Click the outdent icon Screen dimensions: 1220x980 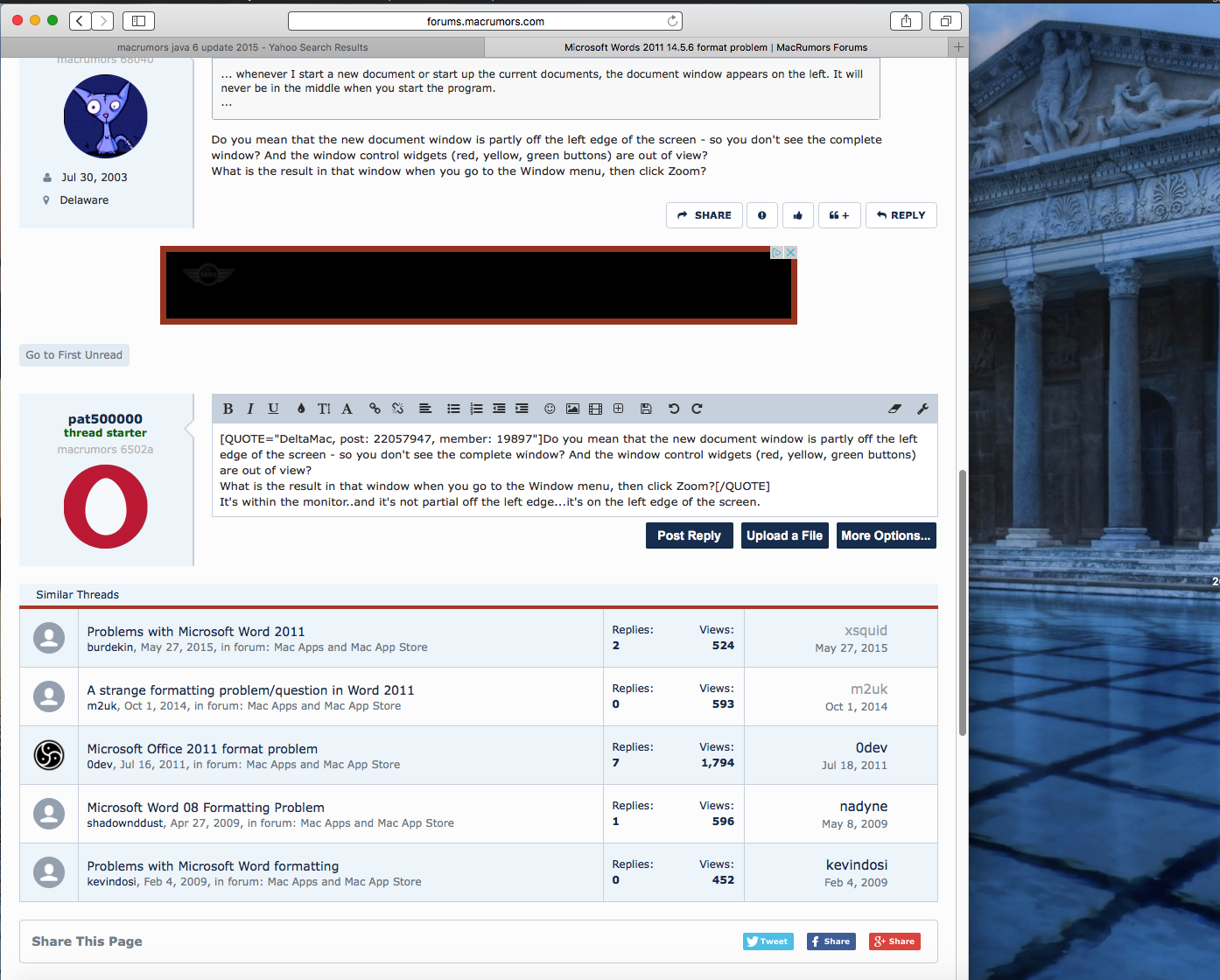(499, 409)
